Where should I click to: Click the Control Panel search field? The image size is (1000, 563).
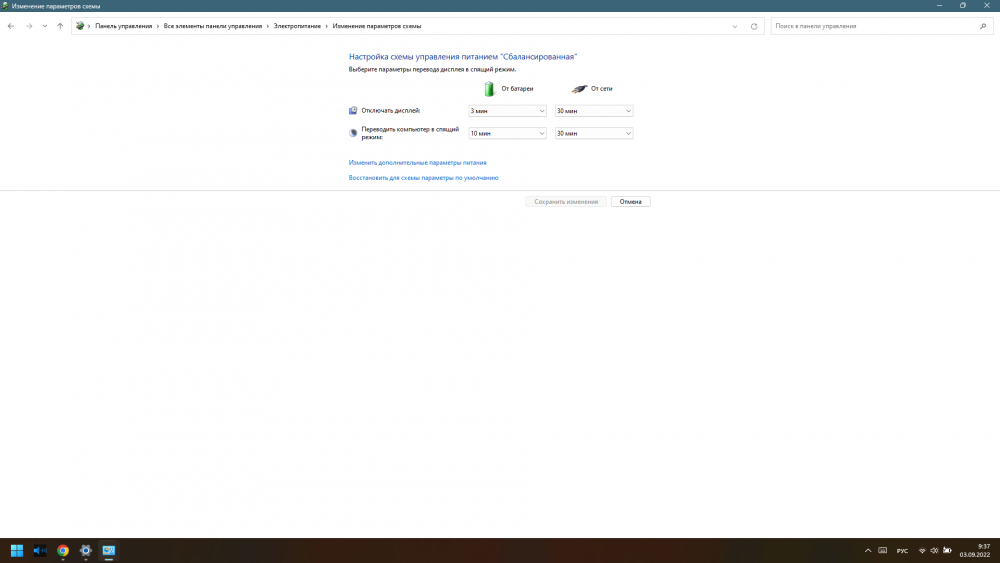point(872,26)
